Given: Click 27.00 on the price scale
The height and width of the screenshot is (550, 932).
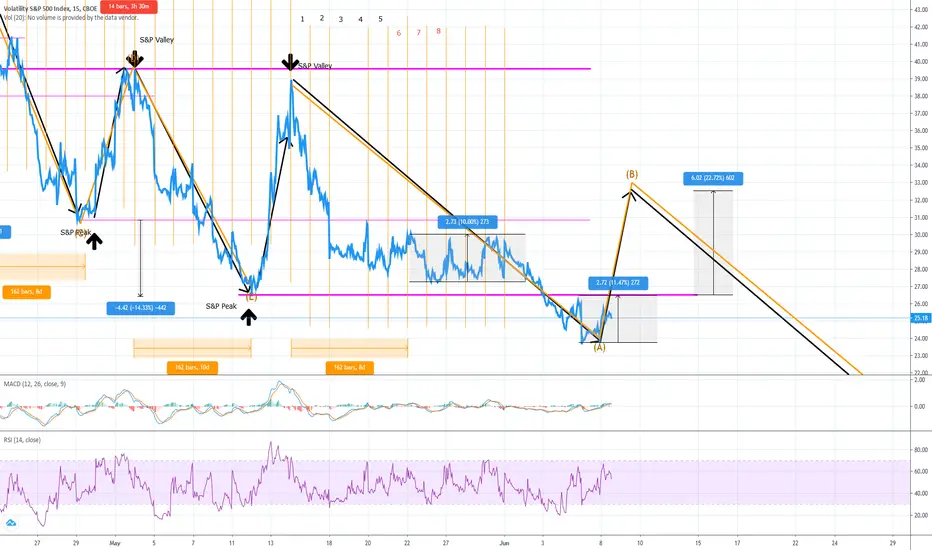Looking at the screenshot, I should click(921, 287).
